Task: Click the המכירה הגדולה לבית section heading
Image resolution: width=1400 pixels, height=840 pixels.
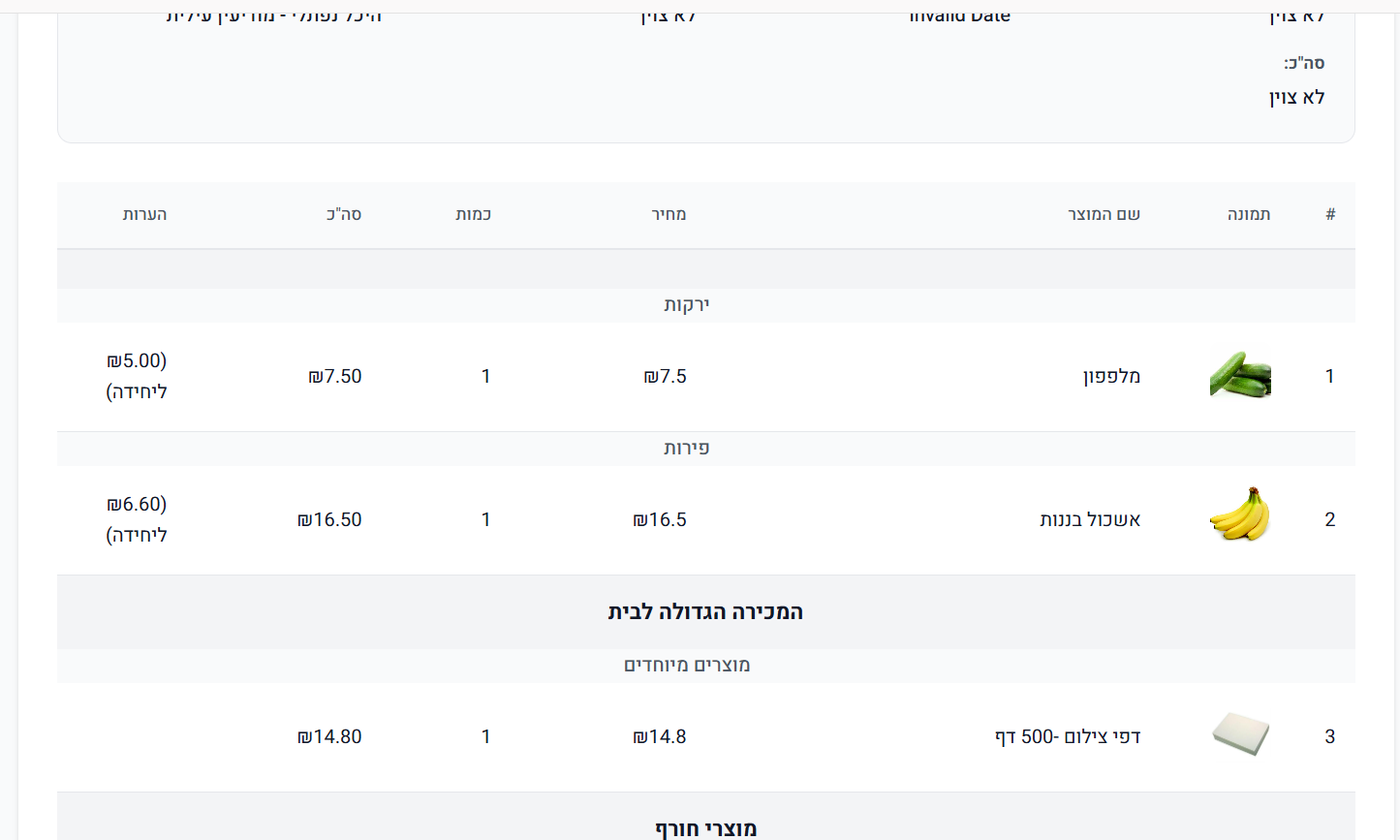Action: tap(706, 611)
